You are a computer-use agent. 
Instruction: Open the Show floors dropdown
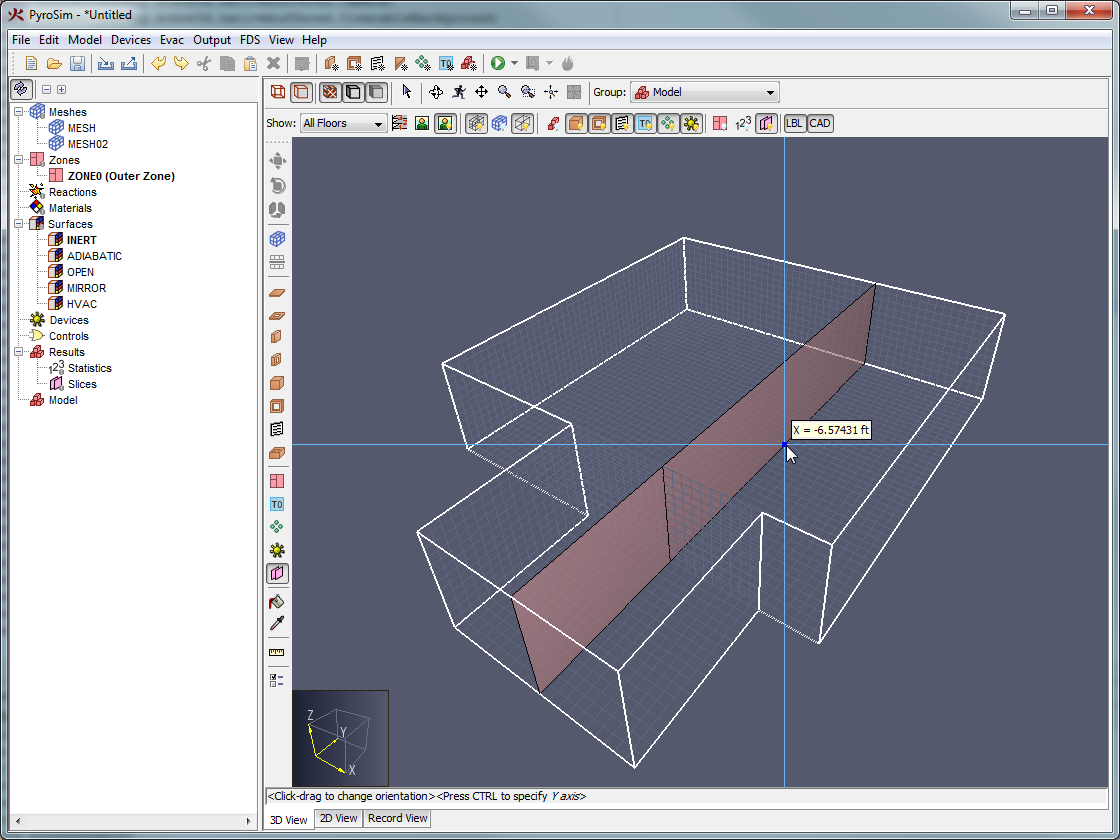pos(344,123)
